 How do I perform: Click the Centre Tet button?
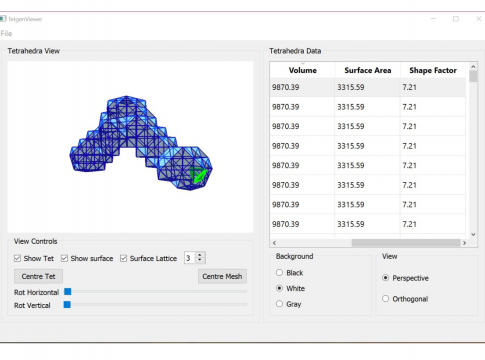pos(38,276)
